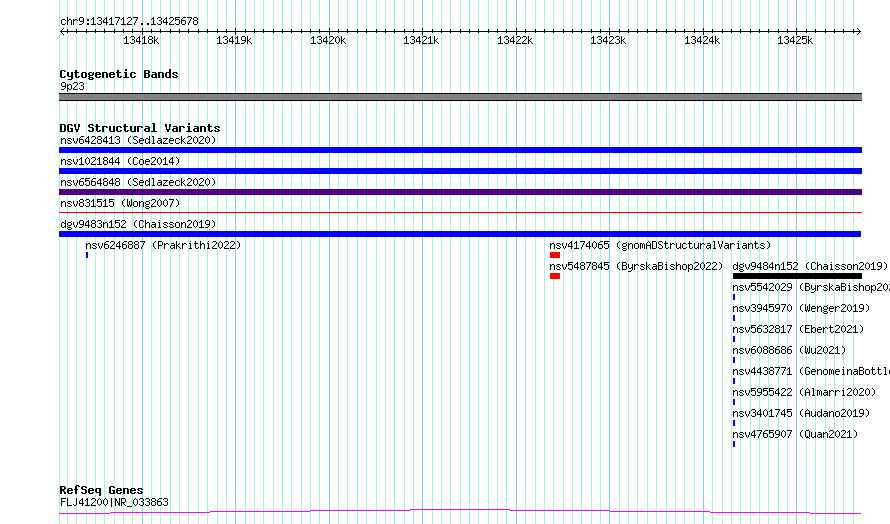Image resolution: width=890 pixels, height=524 pixels.
Task: Click the right arrow end of the ruler
Action: pos(859,31)
